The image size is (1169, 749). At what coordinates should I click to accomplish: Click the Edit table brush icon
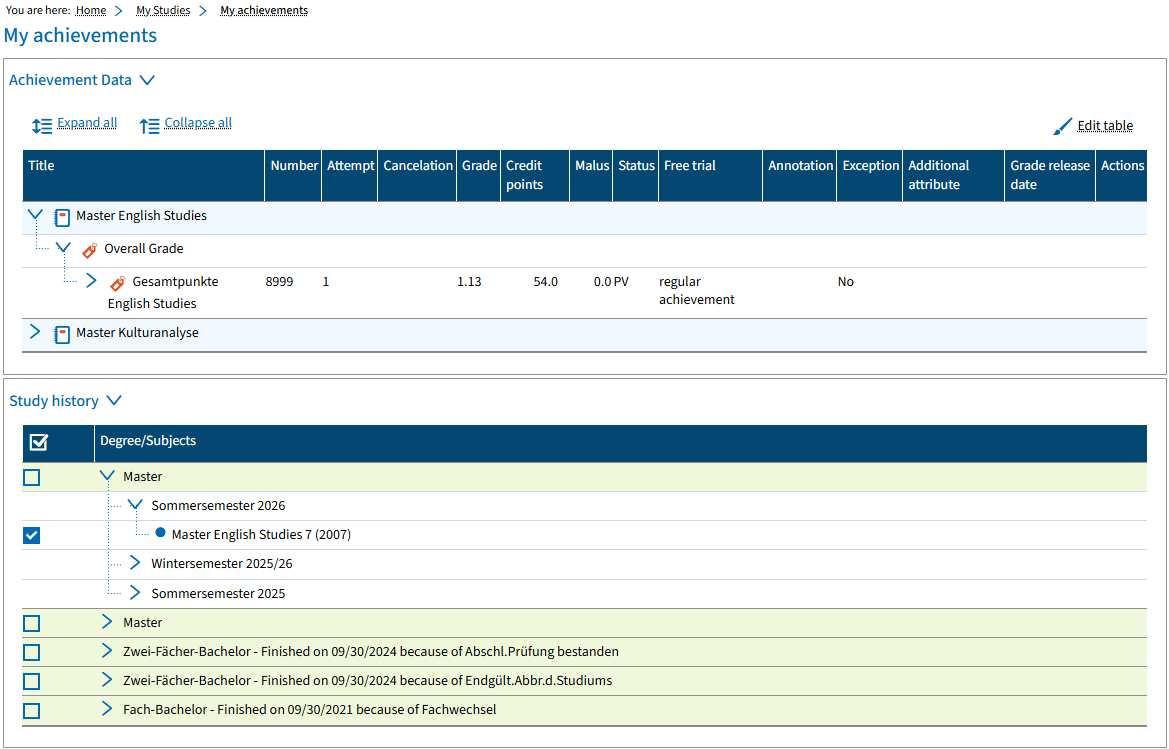pos(1062,127)
